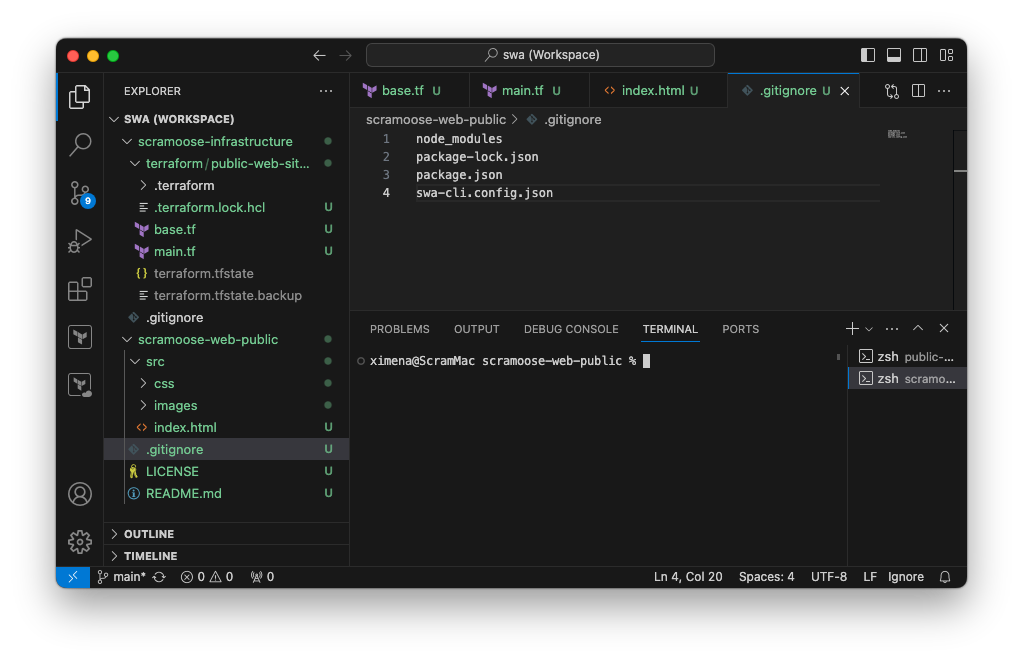Image resolution: width=1023 pixels, height=662 pixels.
Task: Switch to the base.tf editor tab
Action: tap(408, 91)
